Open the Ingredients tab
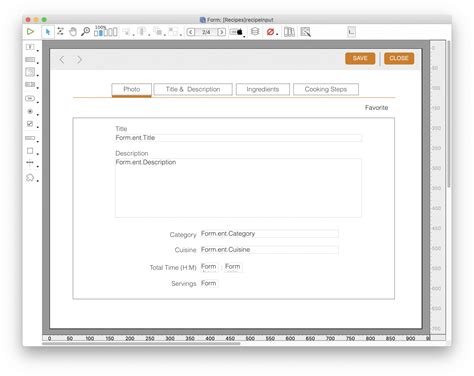Screen dimensions: 474x376 (x=263, y=89)
